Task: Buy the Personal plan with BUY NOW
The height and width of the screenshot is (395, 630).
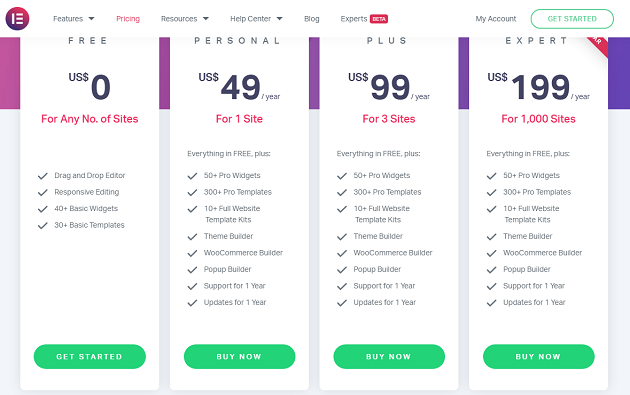Action: click(239, 356)
